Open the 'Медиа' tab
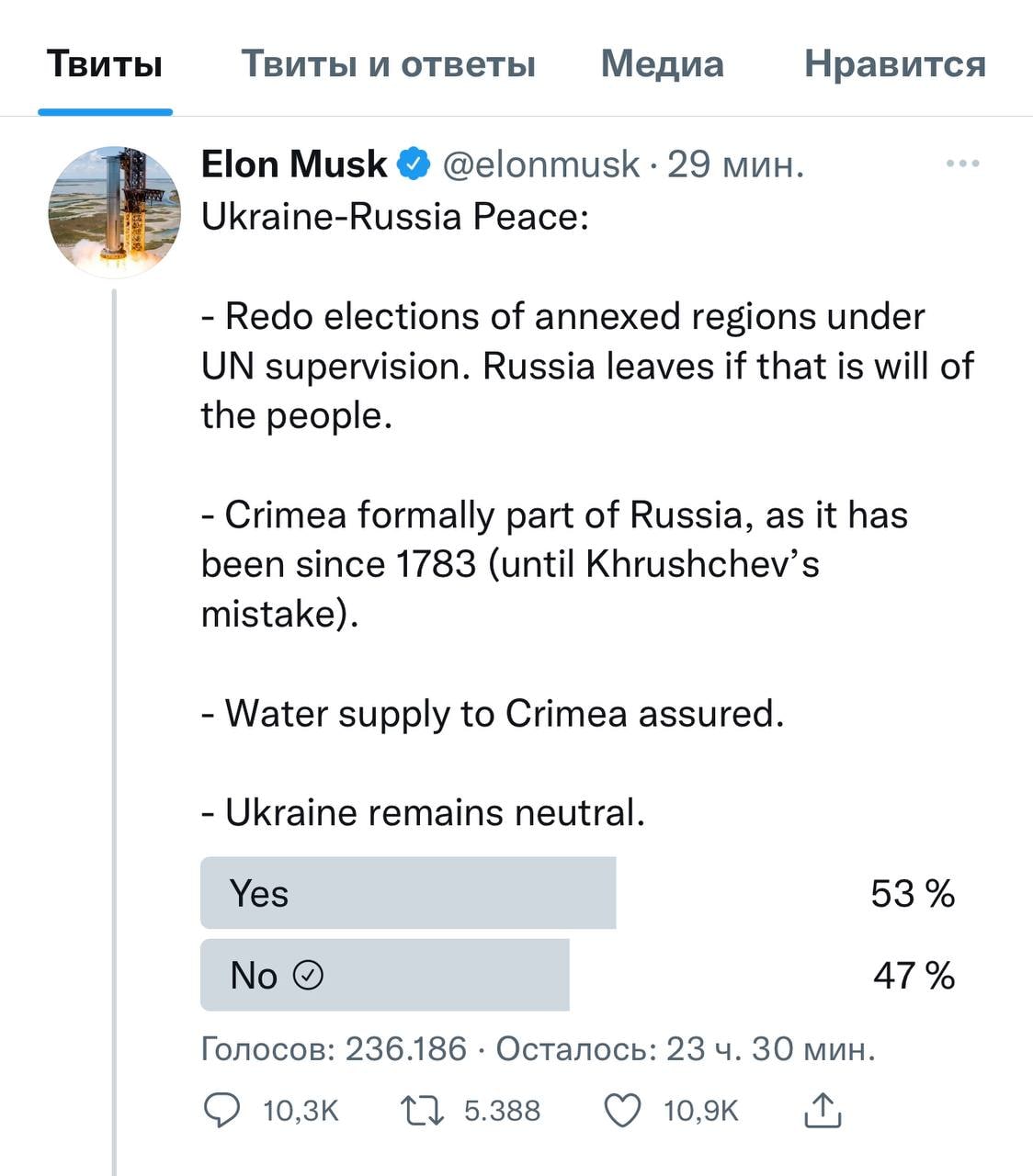The image size is (1033, 1176). click(662, 64)
